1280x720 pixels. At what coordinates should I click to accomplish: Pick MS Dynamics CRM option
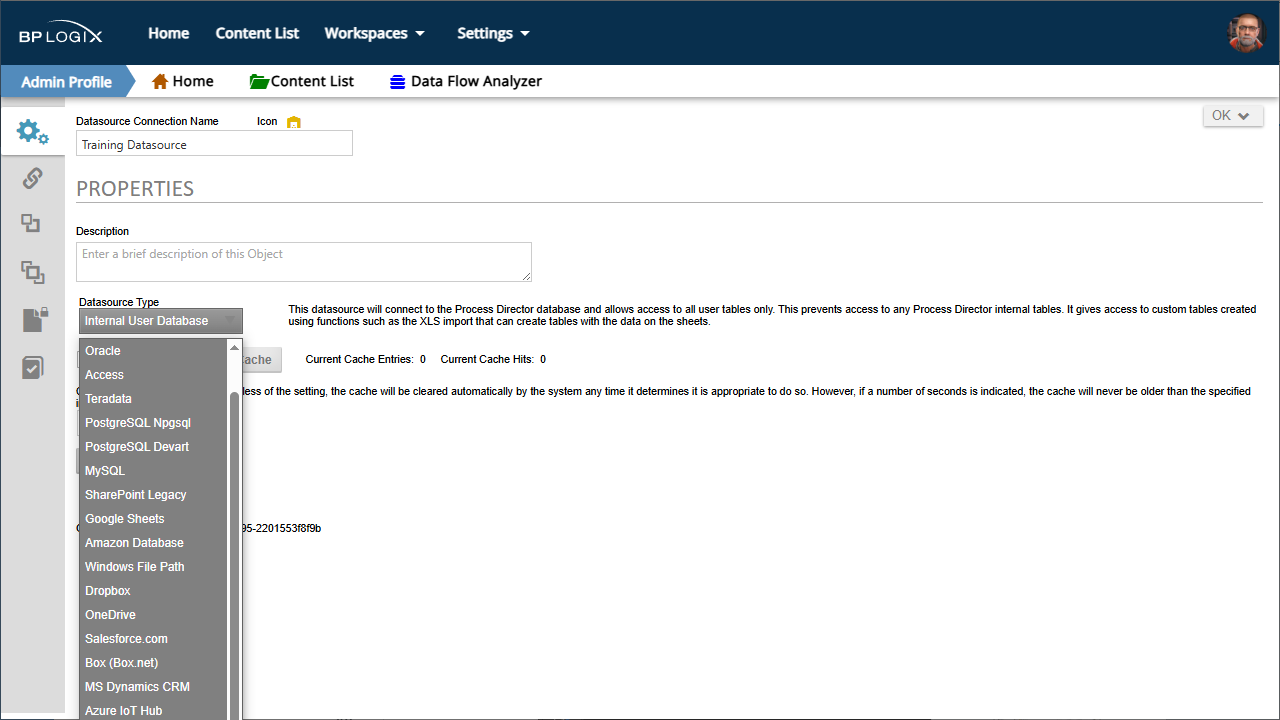(154, 687)
